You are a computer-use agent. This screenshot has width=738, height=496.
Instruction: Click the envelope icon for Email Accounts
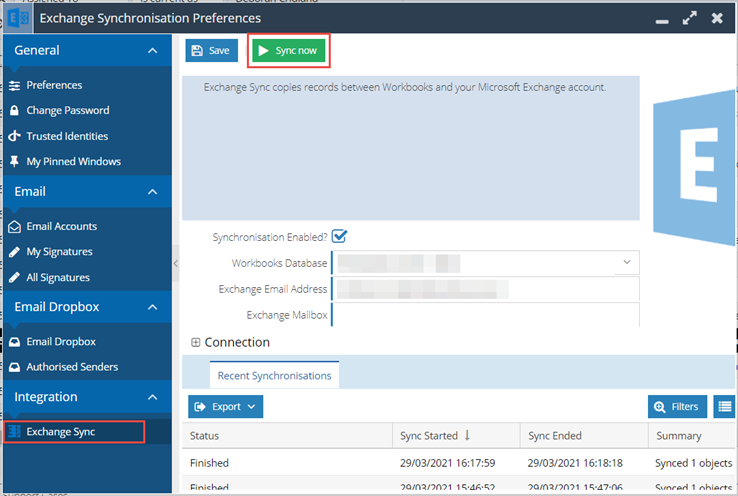click(15, 227)
